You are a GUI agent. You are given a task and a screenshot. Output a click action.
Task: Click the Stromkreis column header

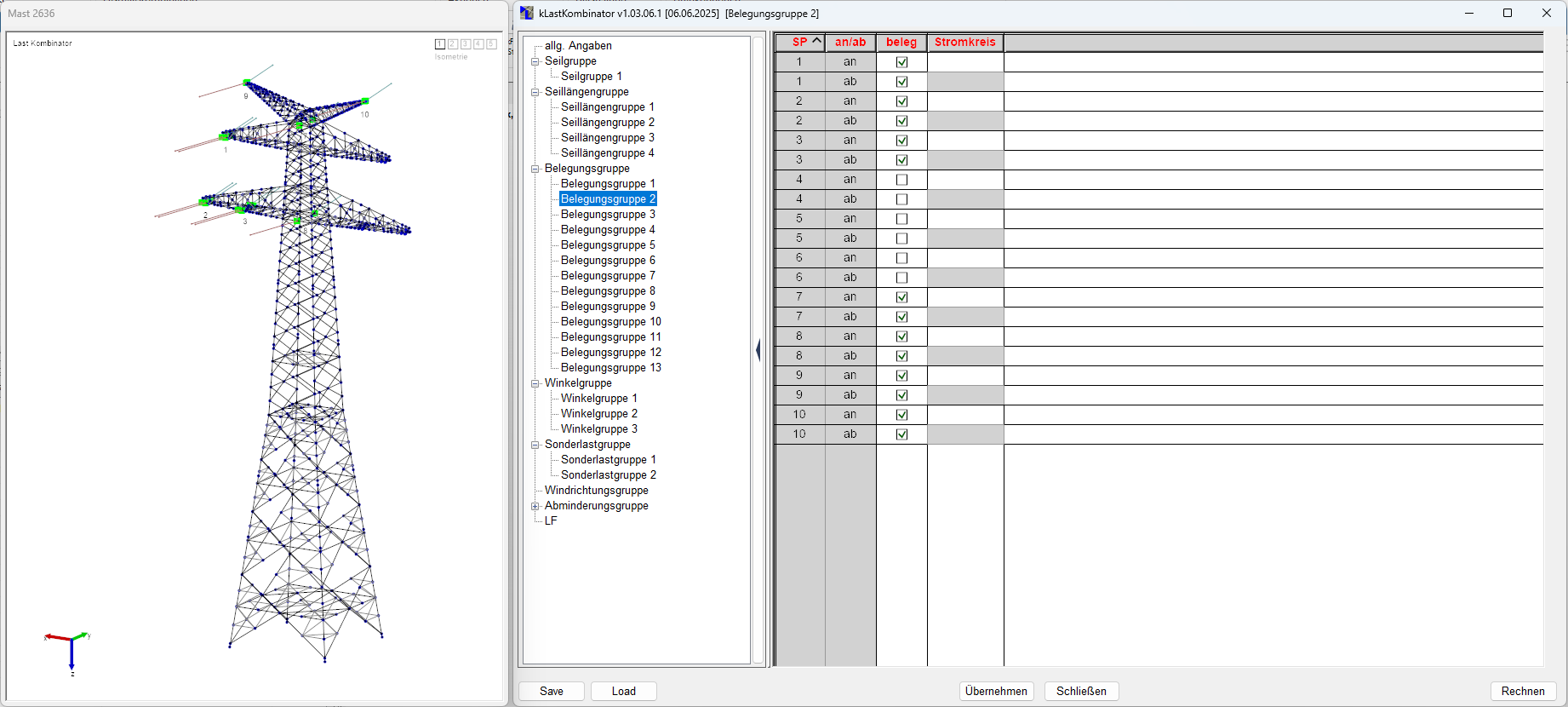tap(964, 42)
